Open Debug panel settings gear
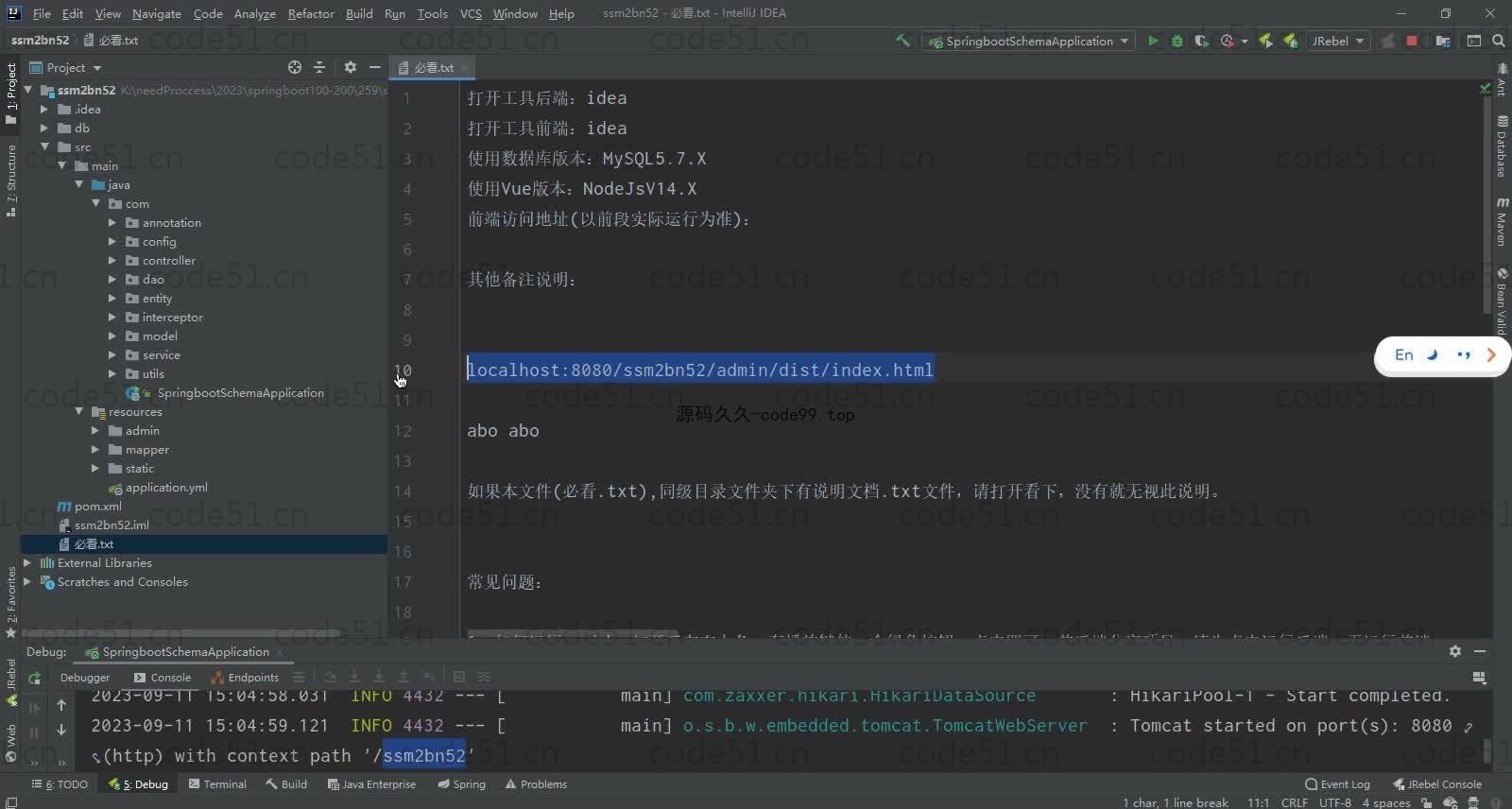 point(1455,651)
